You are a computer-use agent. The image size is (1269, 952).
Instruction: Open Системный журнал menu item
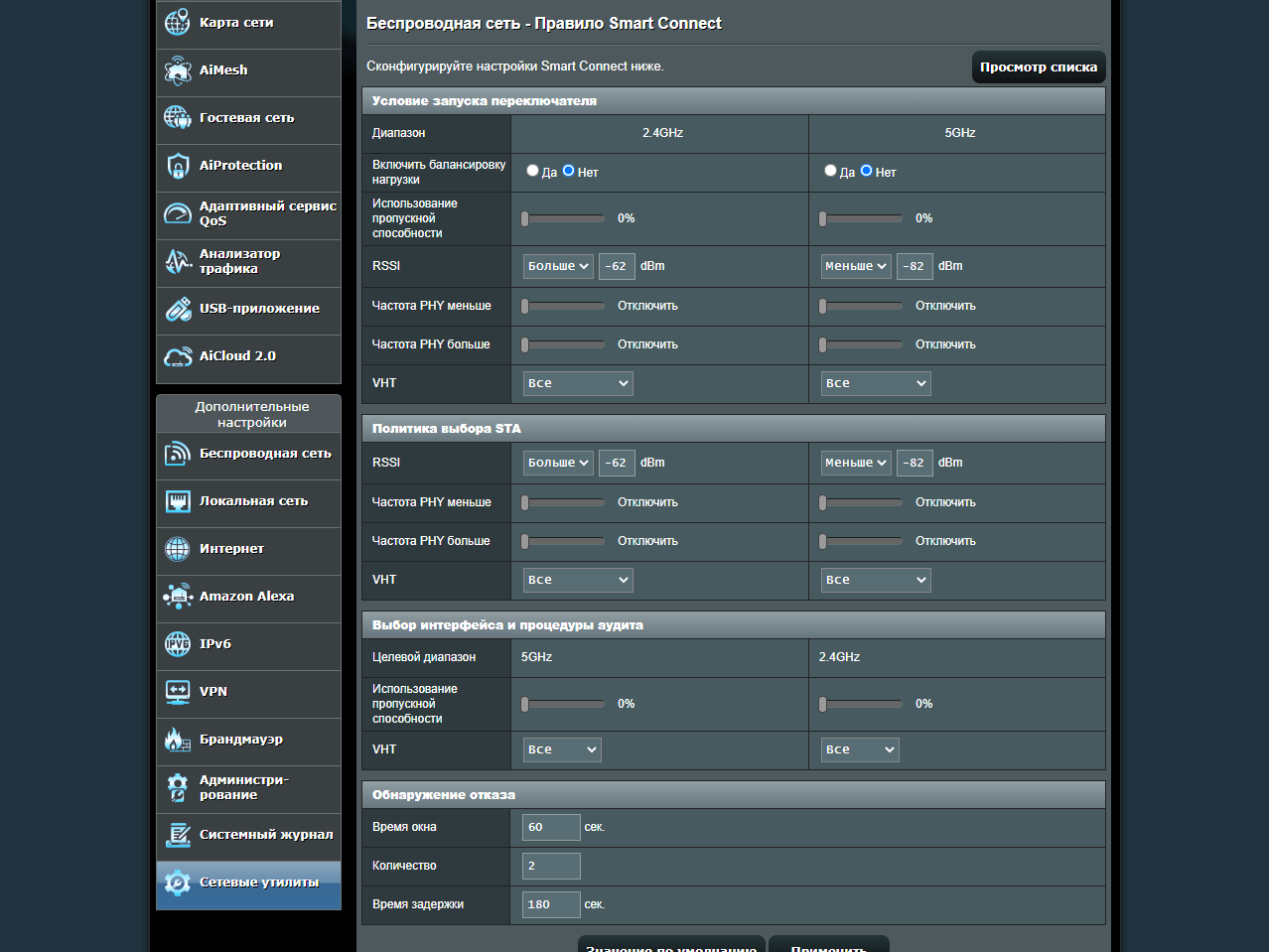click(248, 835)
